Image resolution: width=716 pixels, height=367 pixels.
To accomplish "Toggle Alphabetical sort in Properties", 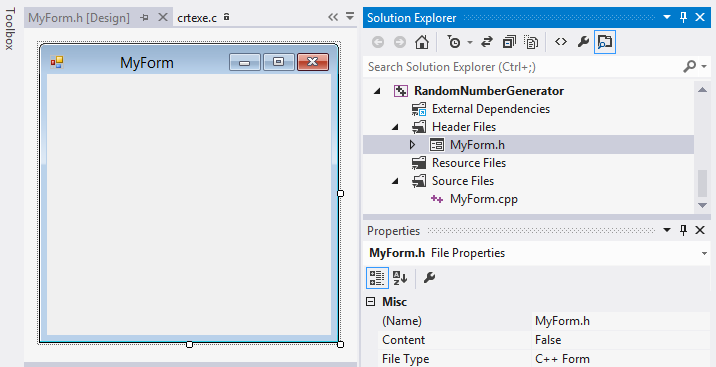I will [400, 278].
